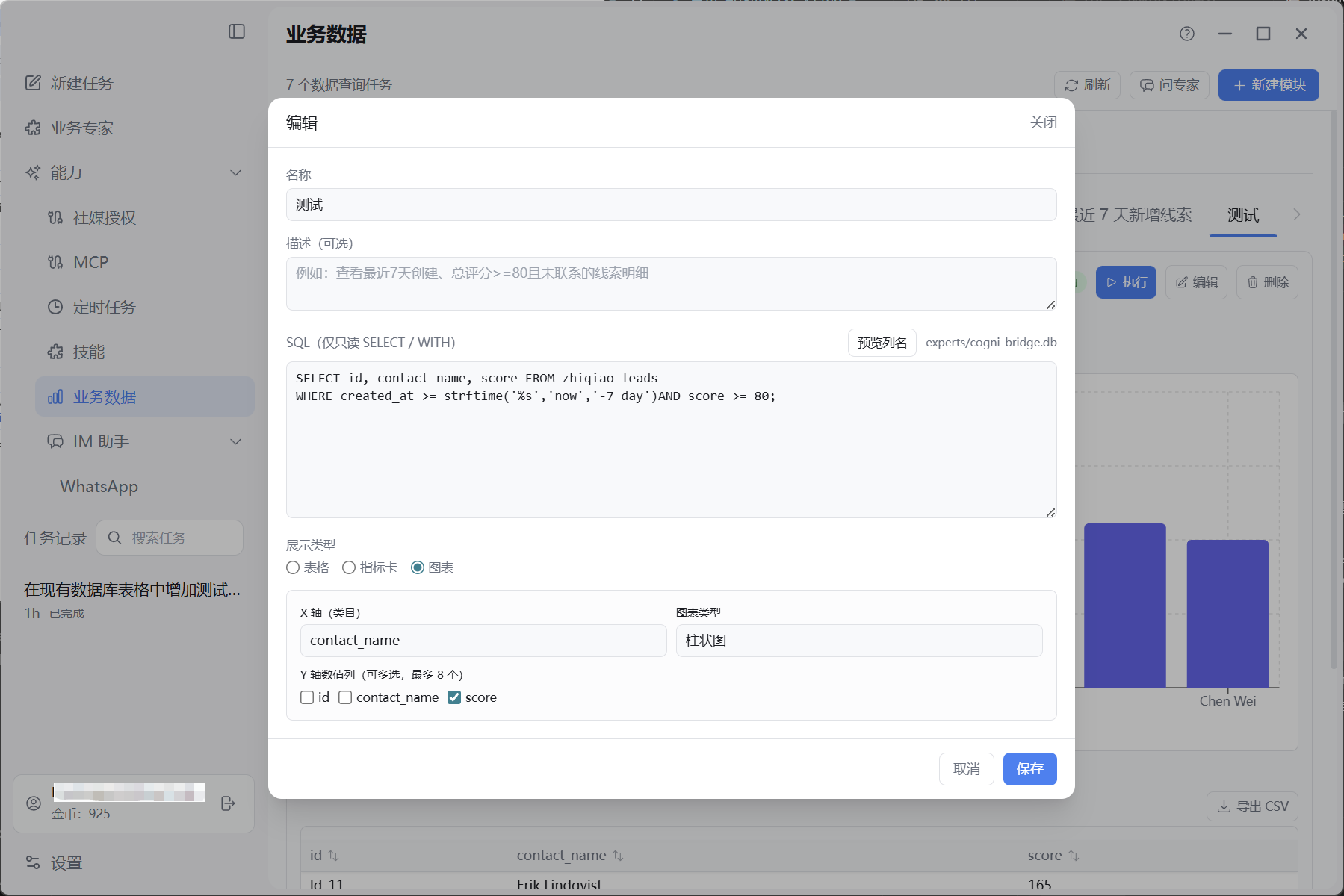Click search icon in task search
This screenshot has width=1344, height=896.
(114, 538)
